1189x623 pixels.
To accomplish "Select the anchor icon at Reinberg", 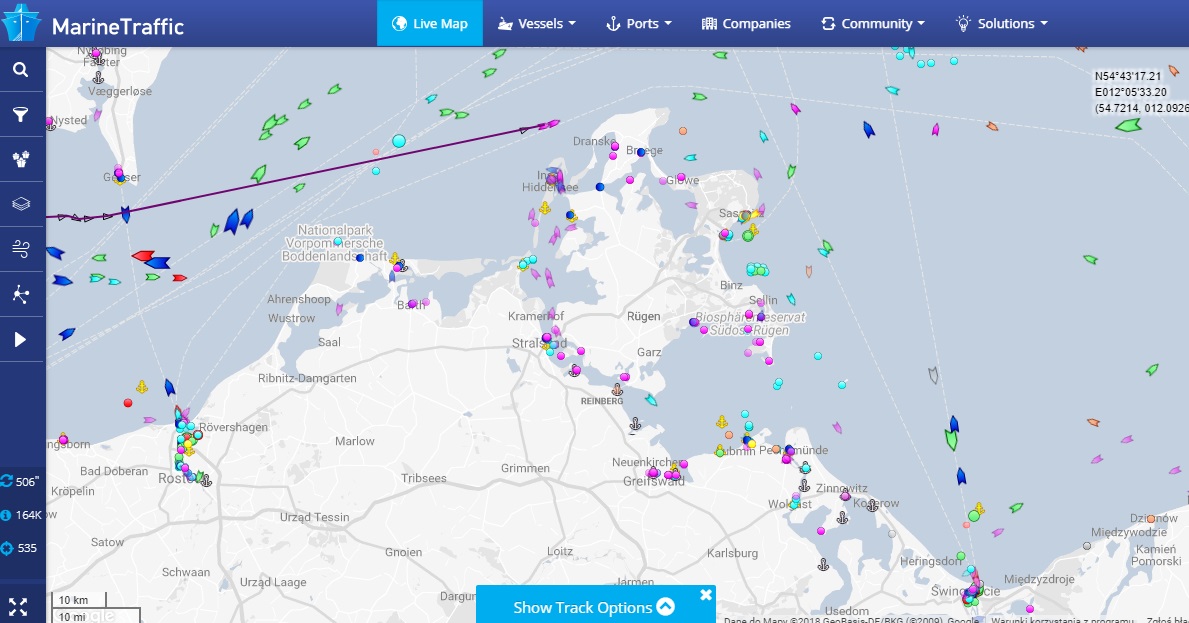I will 617,390.
